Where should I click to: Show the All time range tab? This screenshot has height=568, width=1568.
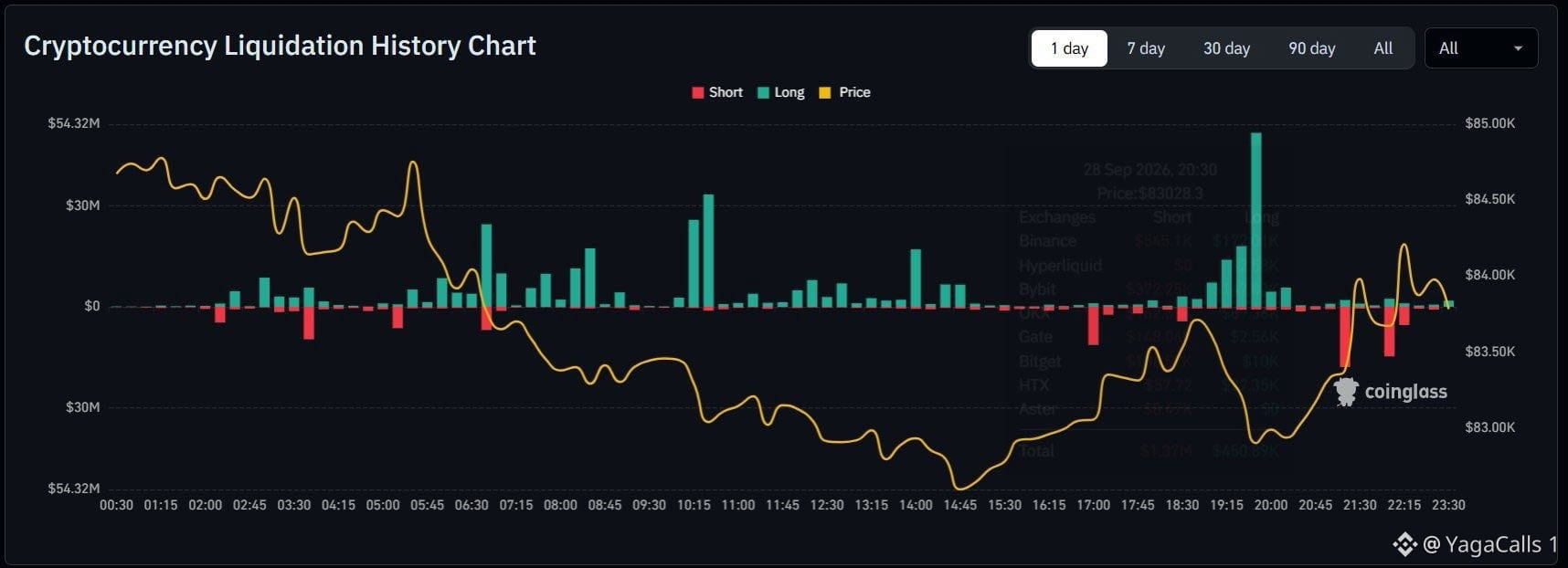point(1383,48)
